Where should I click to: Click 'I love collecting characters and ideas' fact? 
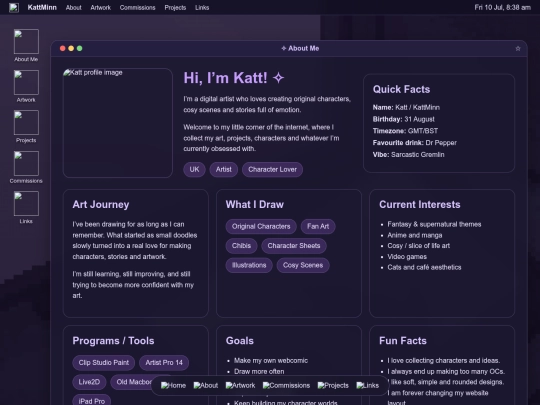click(444, 361)
